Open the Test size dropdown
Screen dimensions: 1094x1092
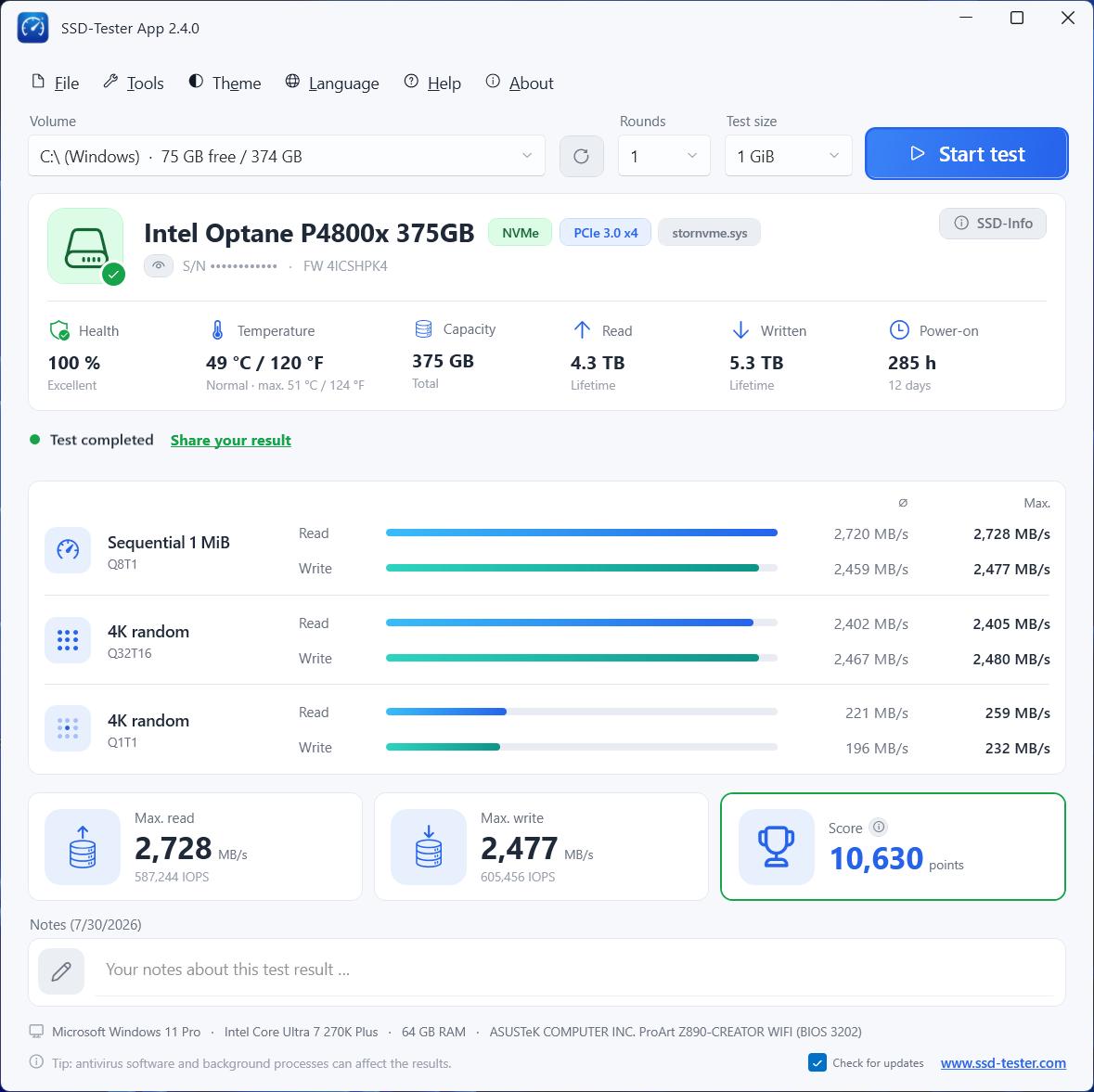(789, 156)
